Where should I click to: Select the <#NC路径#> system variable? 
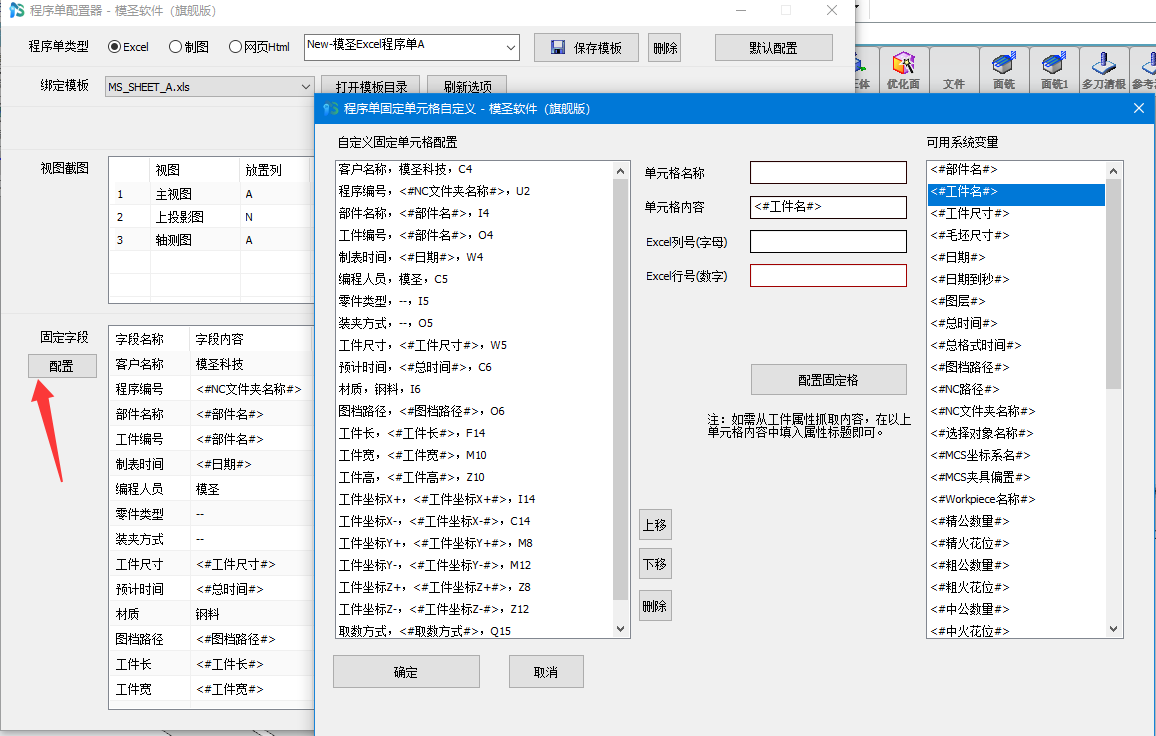pyautogui.click(x=1017, y=389)
